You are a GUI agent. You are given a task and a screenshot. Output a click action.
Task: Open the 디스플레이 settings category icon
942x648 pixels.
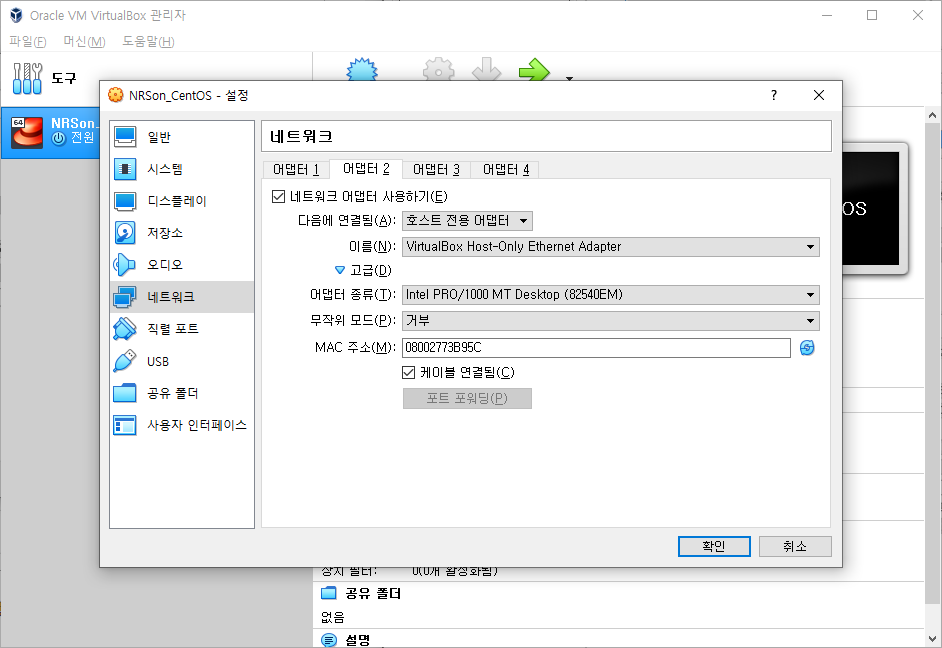125,201
